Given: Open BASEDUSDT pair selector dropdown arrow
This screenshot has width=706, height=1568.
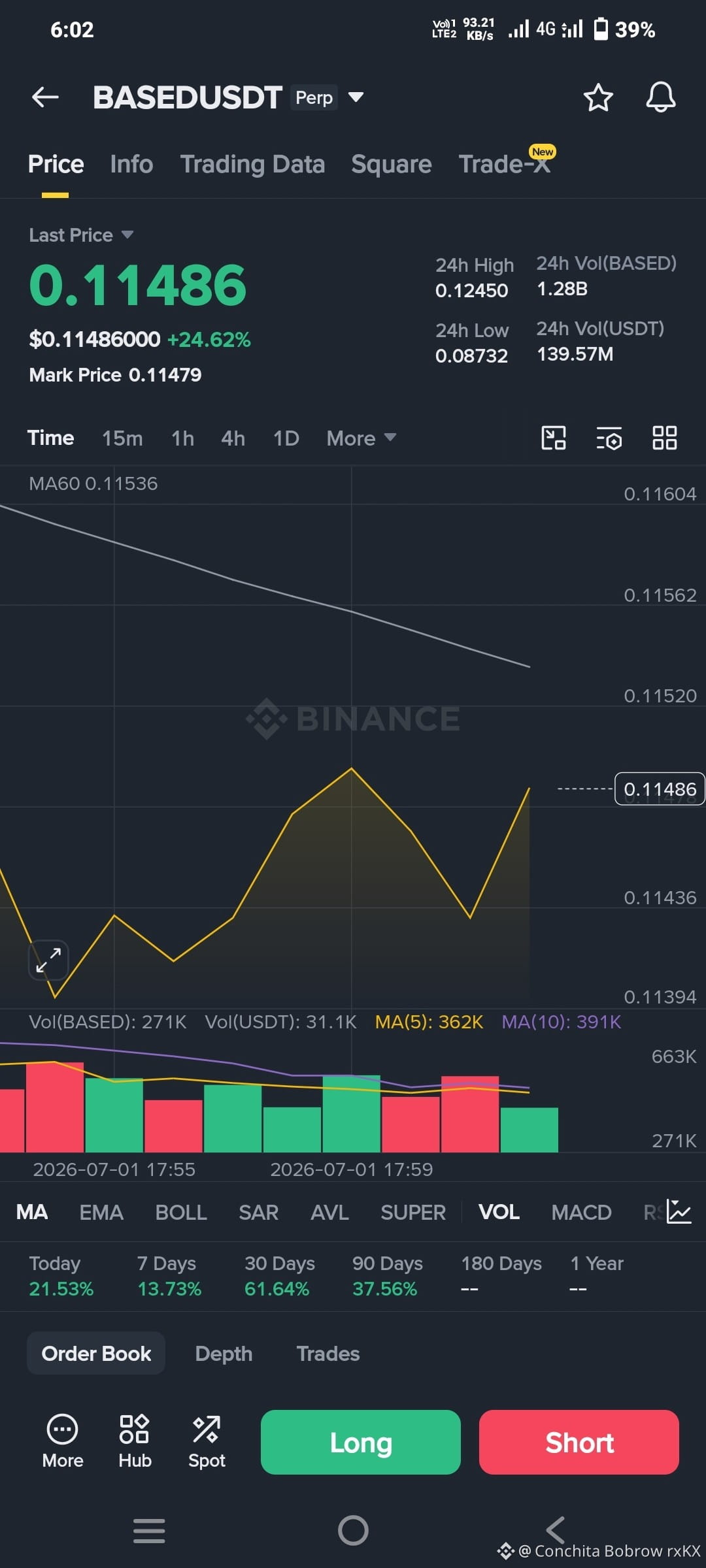Looking at the screenshot, I should [x=356, y=97].
